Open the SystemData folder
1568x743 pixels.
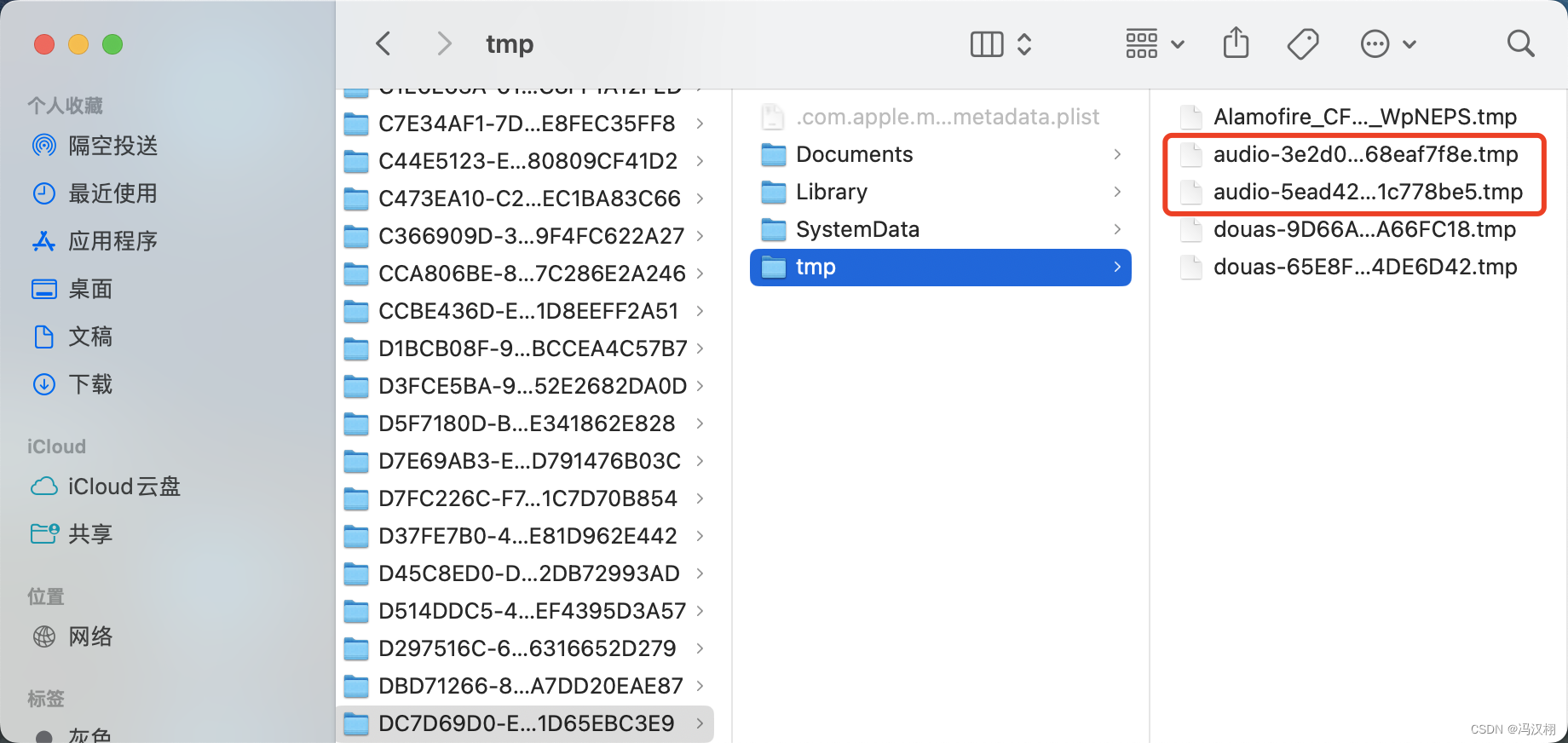click(941, 229)
